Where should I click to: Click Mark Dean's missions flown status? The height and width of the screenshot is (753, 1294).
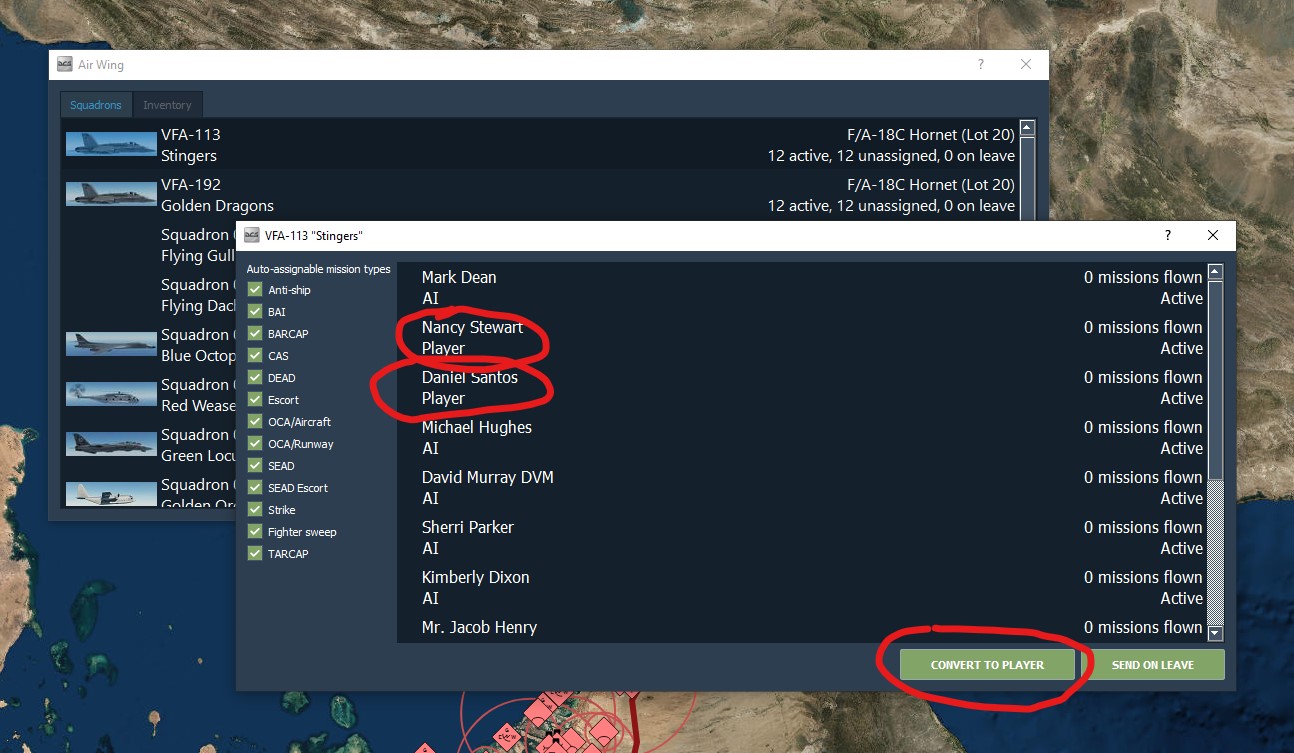(1143, 277)
